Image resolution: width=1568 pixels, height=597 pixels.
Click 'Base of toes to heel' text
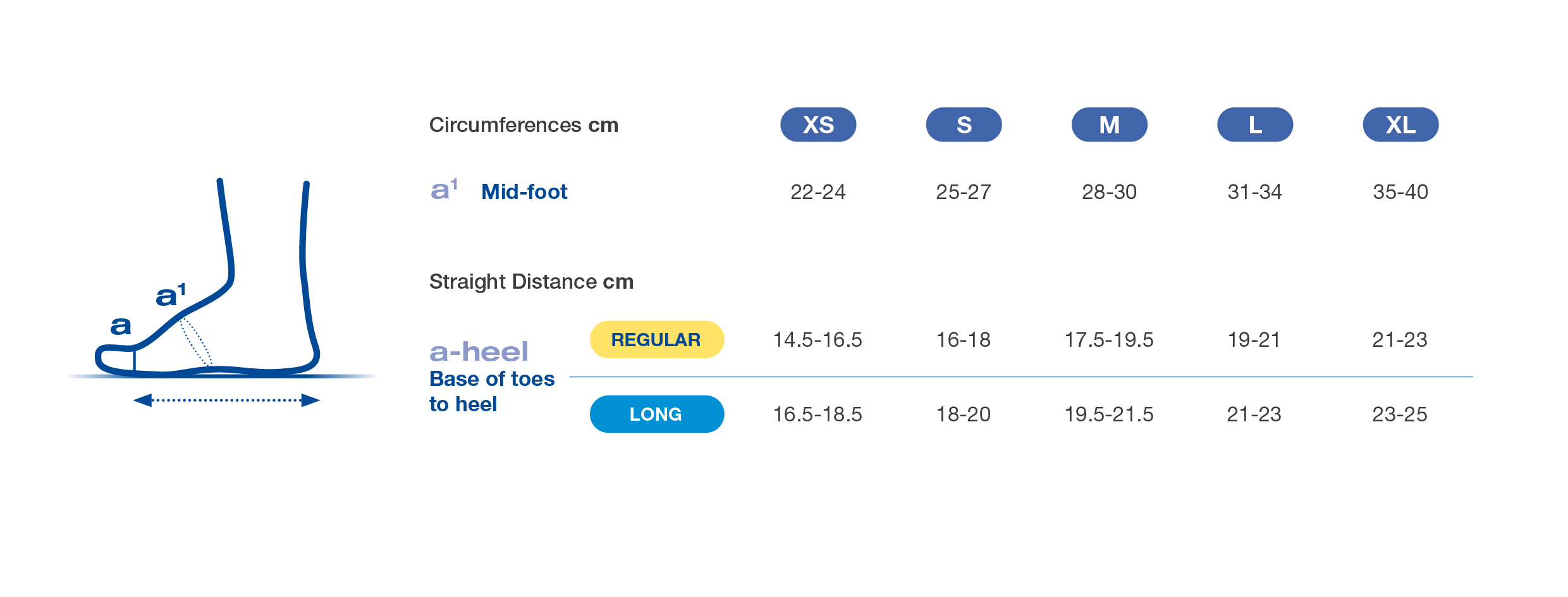[x=491, y=391]
